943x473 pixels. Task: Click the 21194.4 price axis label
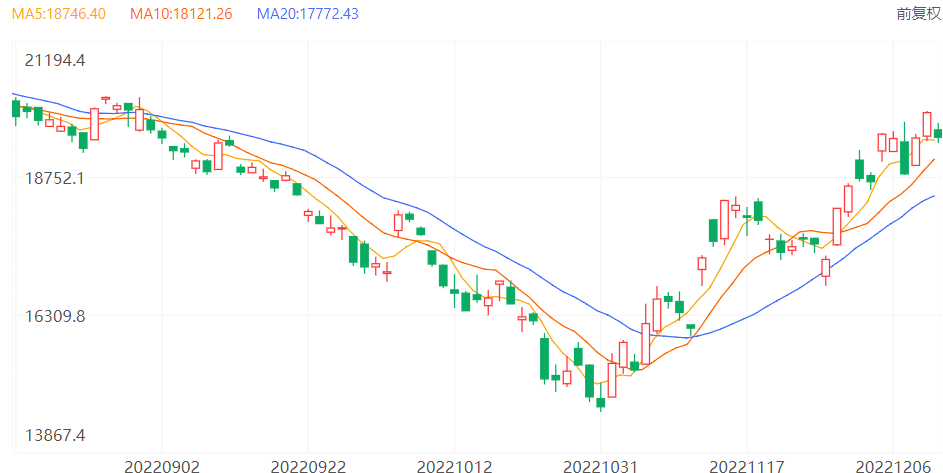tap(55, 60)
